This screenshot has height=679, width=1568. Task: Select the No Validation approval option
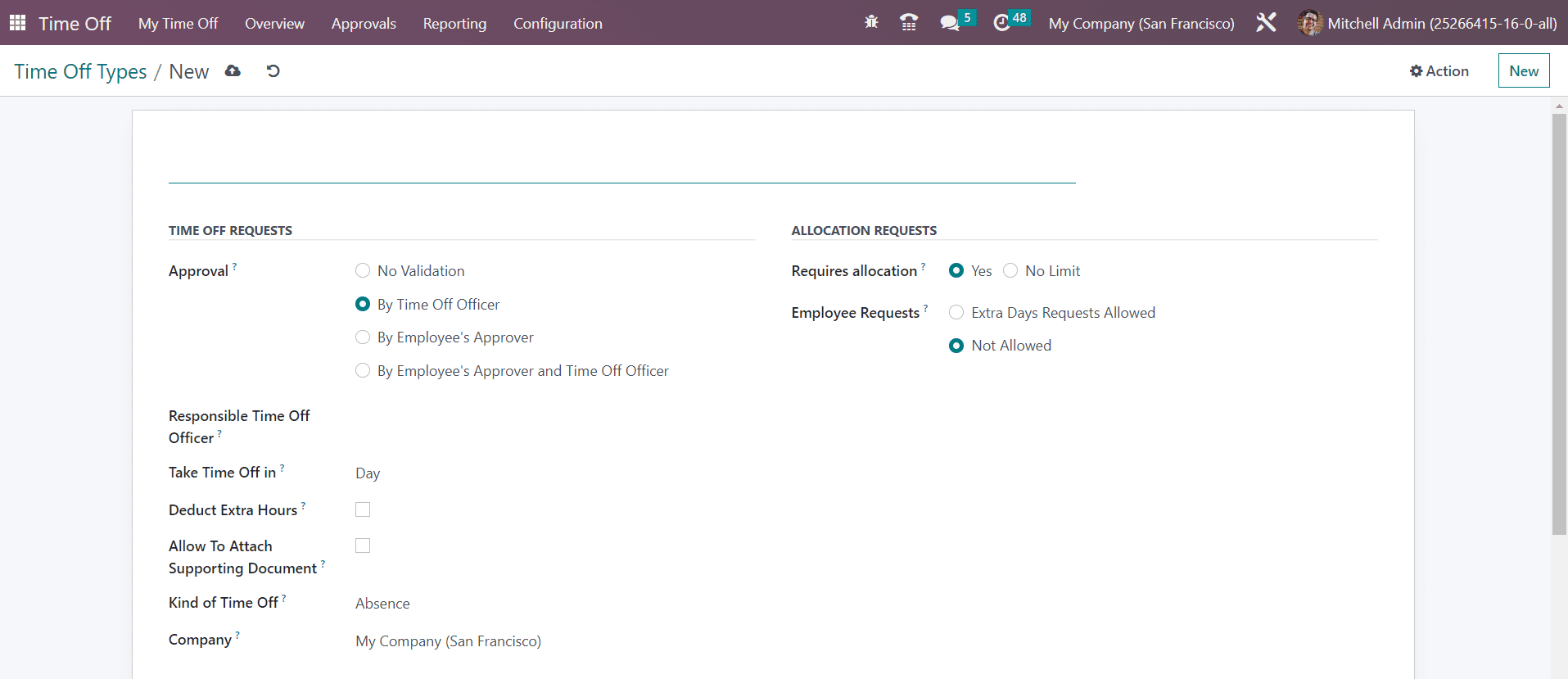point(363,271)
